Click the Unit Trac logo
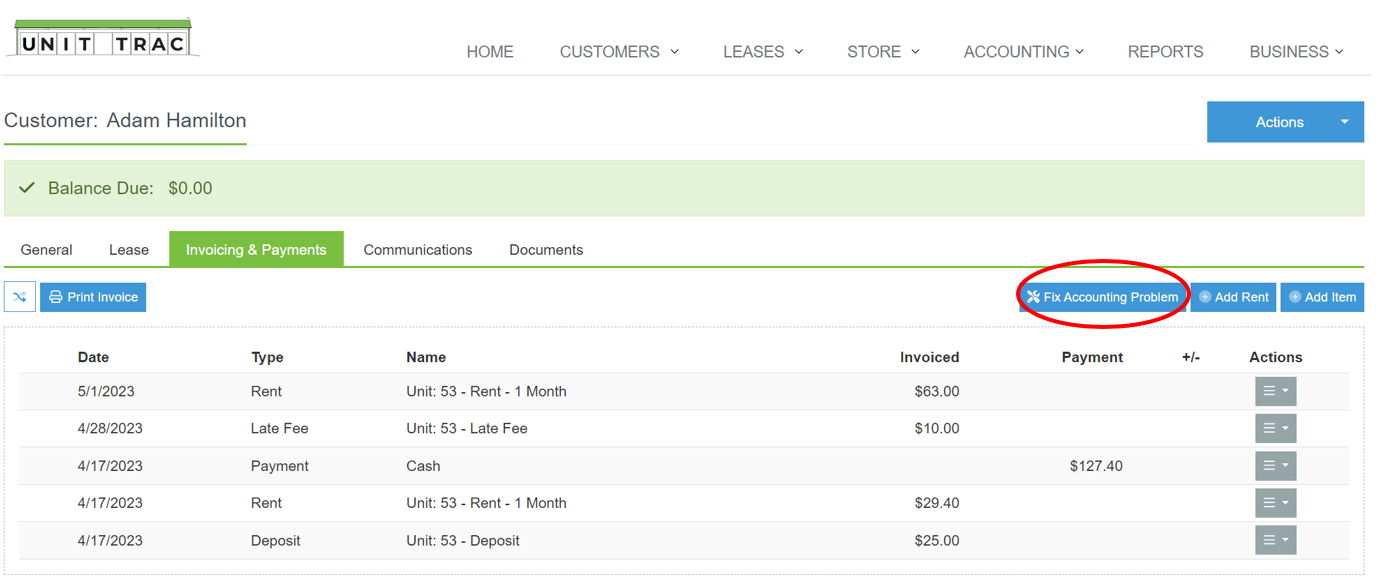 pos(102,38)
